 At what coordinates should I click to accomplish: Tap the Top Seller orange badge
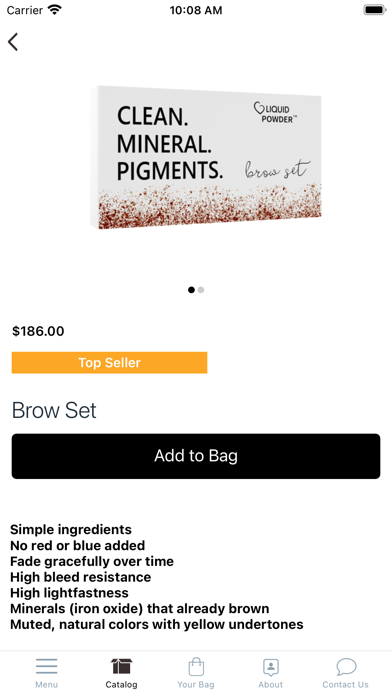tap(109, 363)
